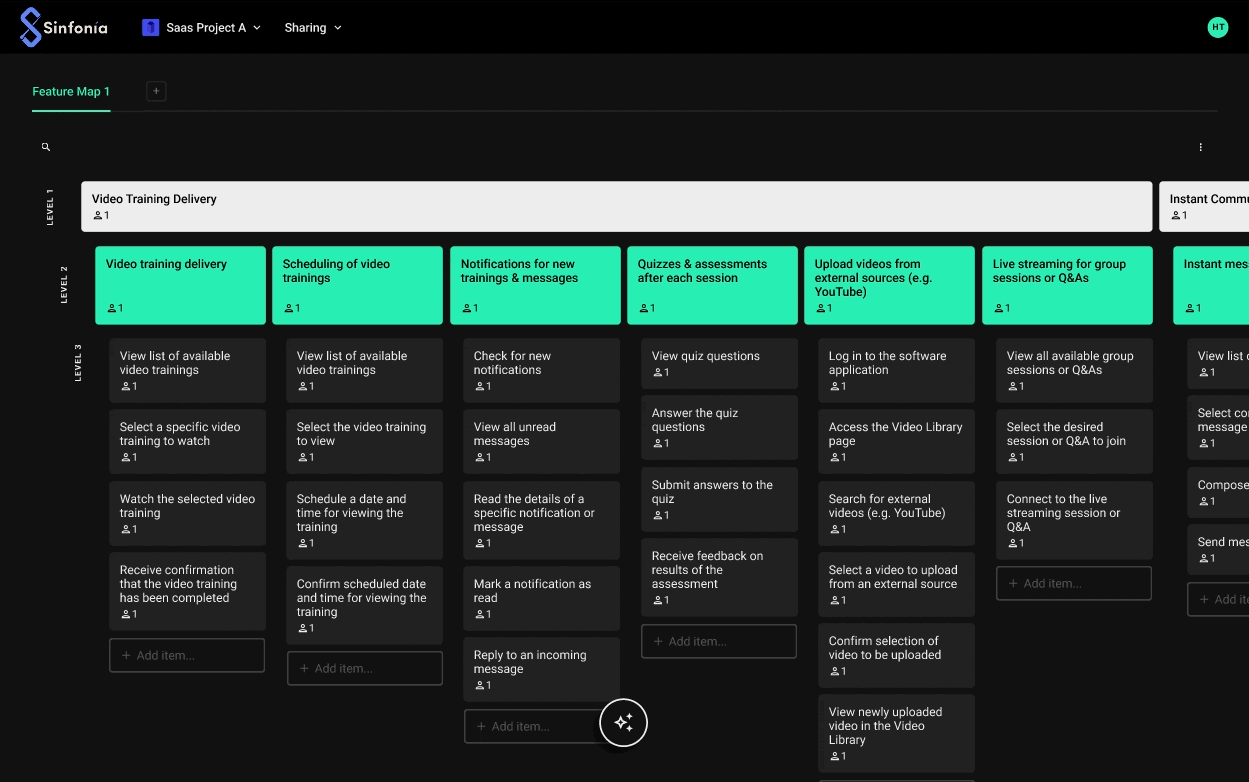1249x782 pixels.
Task: Add item under Live streaming column
Action: 1073,583
